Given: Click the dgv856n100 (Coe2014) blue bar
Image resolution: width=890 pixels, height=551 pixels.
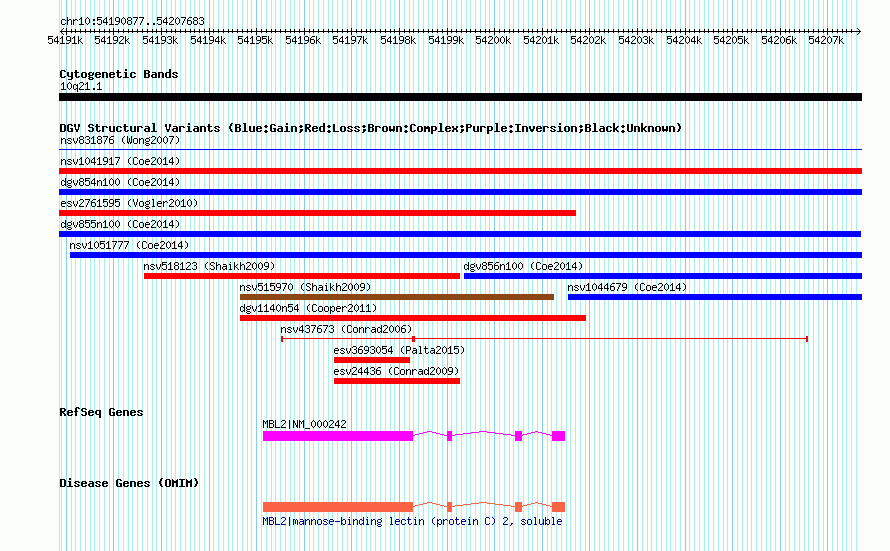Looking at the screenshot, I should [x=663, y=276].
